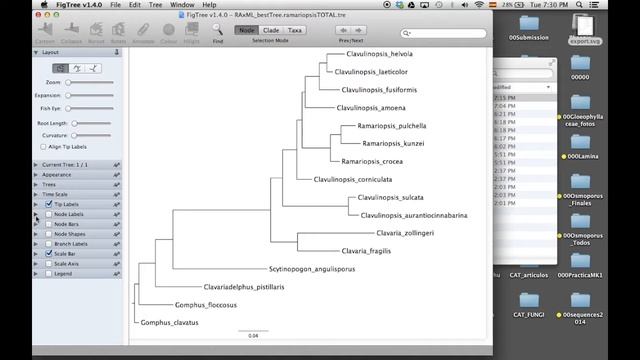The width and height of the screenshot is (640, 360).
Task: Click the Colour toolbar icon
Action: coord(169,30)
